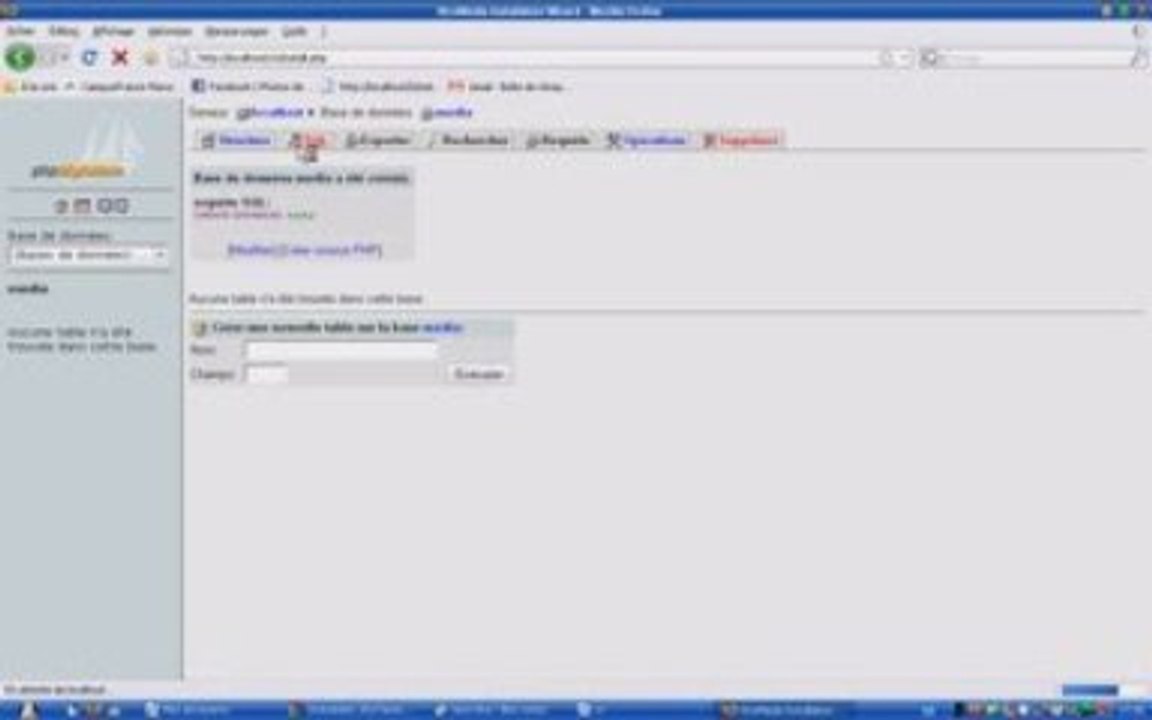
Task: Click the moodle link in create-table heading
Action: [x=443, y=328]
